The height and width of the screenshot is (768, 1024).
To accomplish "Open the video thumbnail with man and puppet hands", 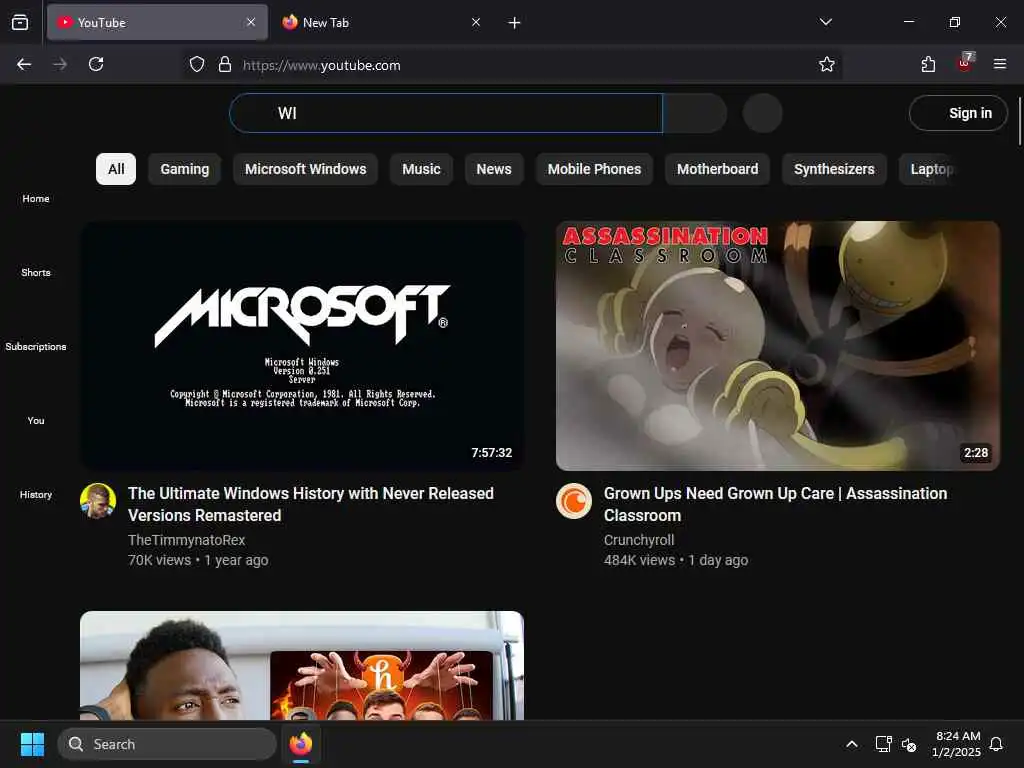I will [302, 665].
